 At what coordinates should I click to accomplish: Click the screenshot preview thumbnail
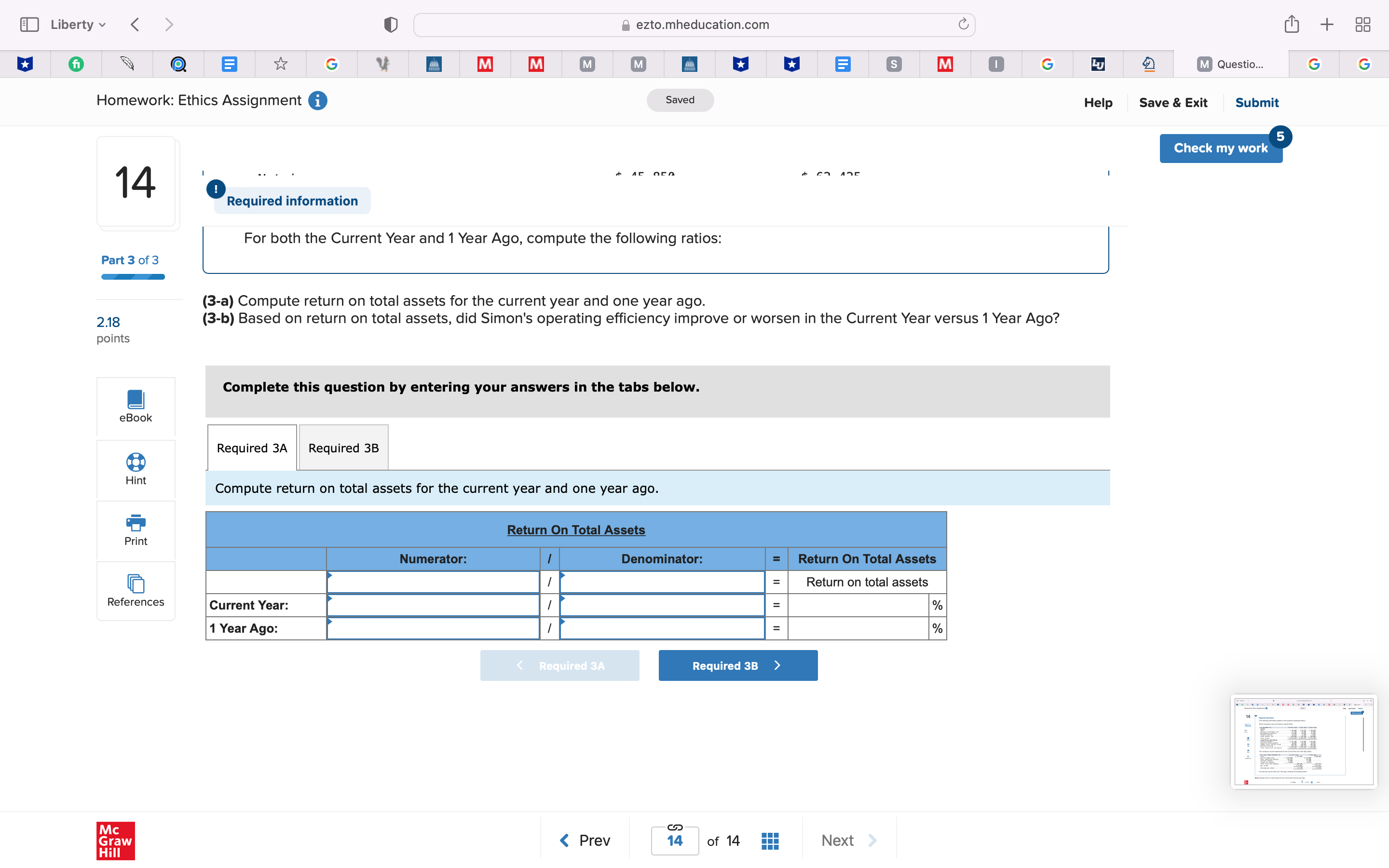click(x=1303, y=741)
